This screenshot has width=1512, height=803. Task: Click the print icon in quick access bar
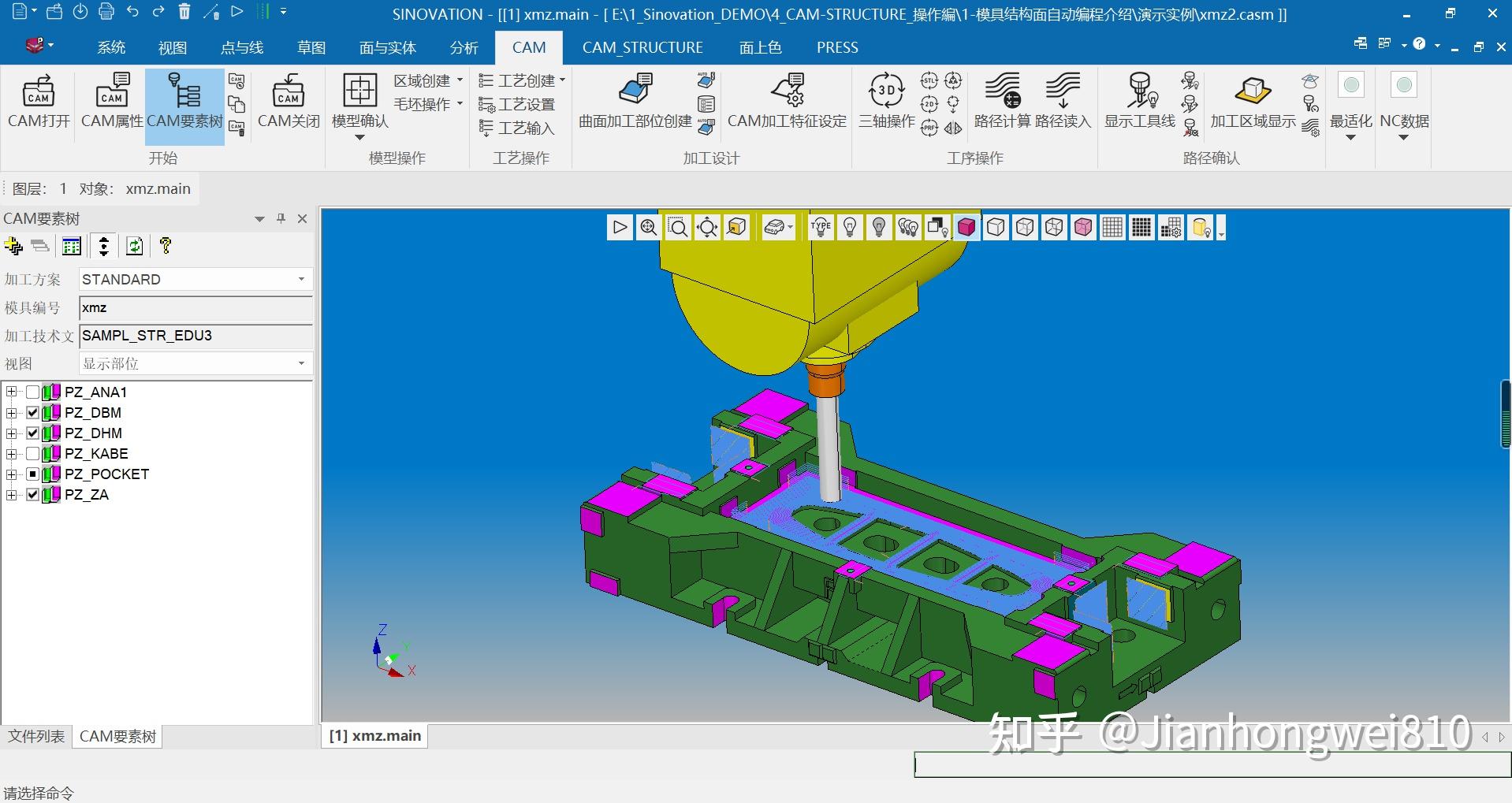[106, 12]
